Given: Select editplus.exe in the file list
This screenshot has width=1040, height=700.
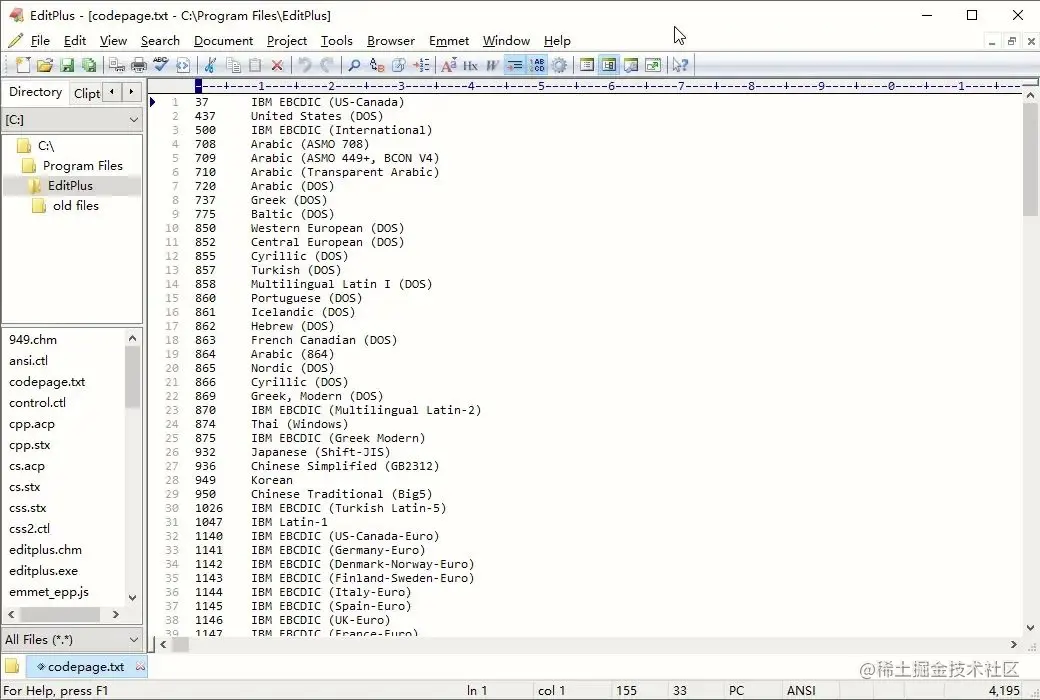Looking at the screenshot, I should [43, 571].
